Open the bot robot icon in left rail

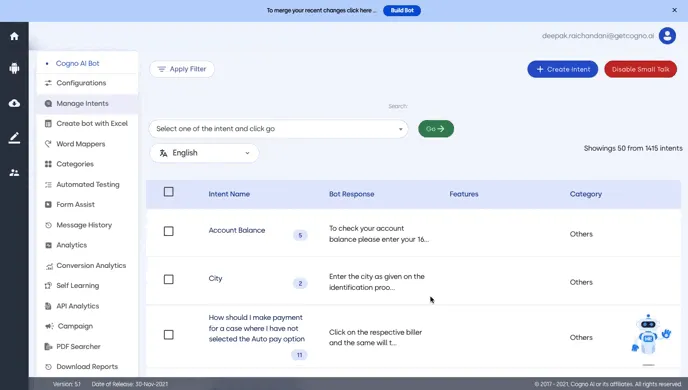coord(14,68)
